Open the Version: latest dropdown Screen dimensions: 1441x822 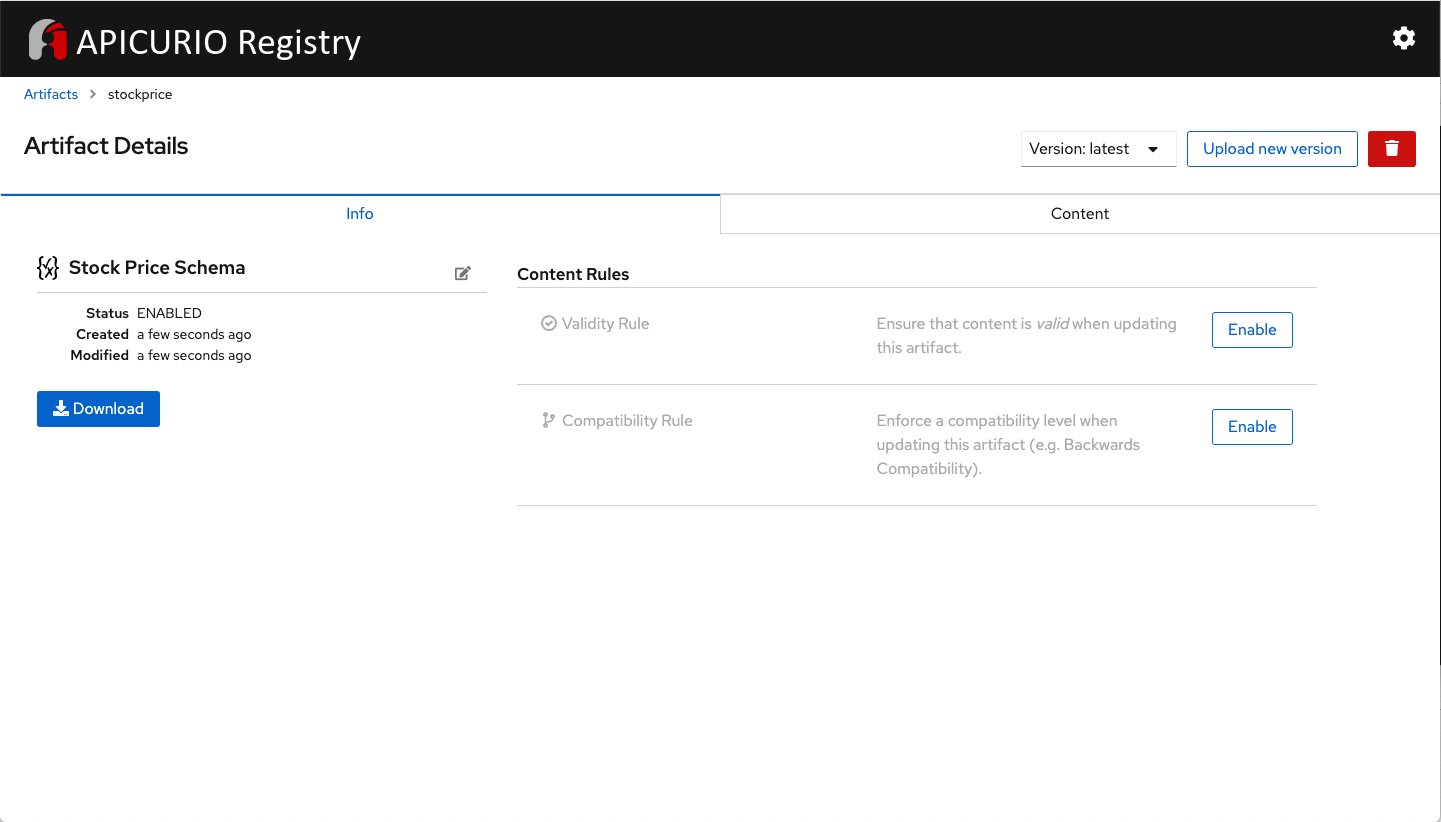click(x=1097, y=149)
